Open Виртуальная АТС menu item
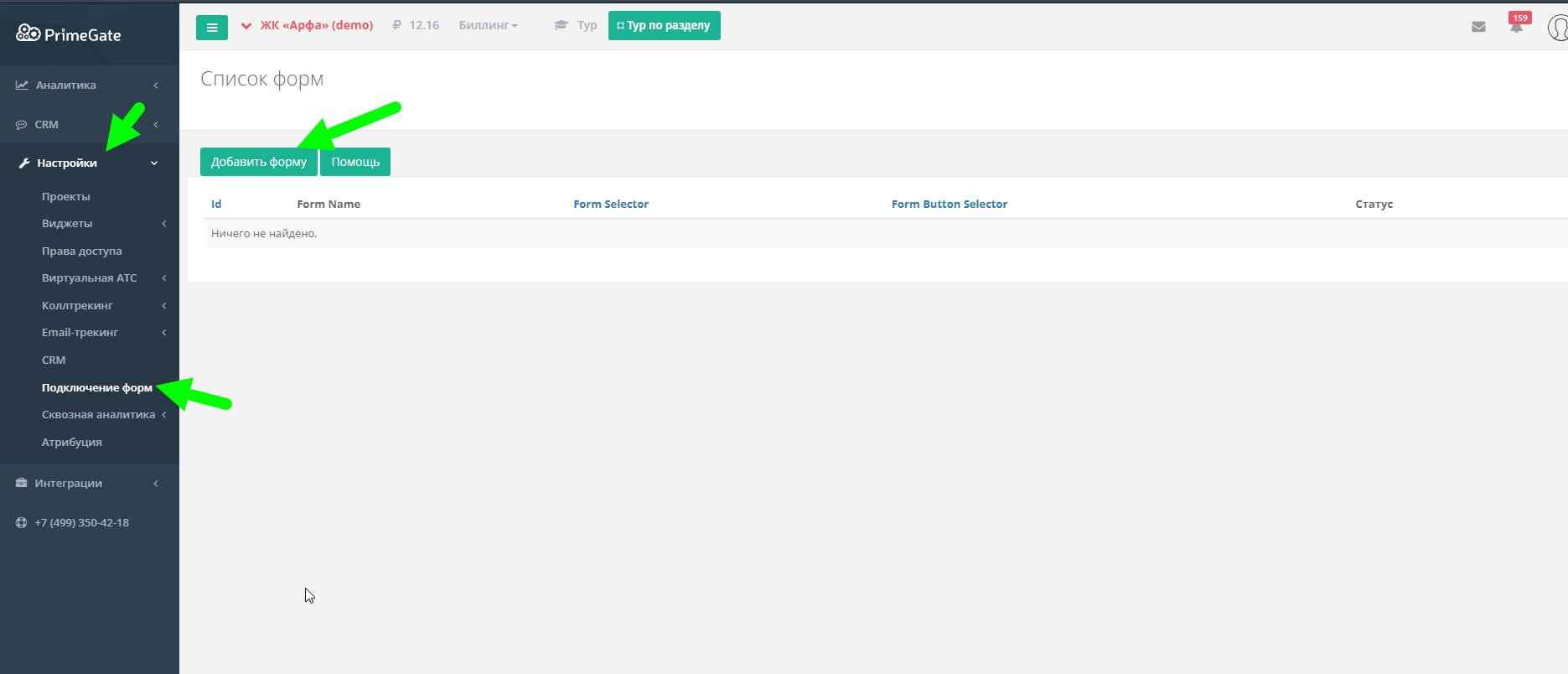 [90, 277]
